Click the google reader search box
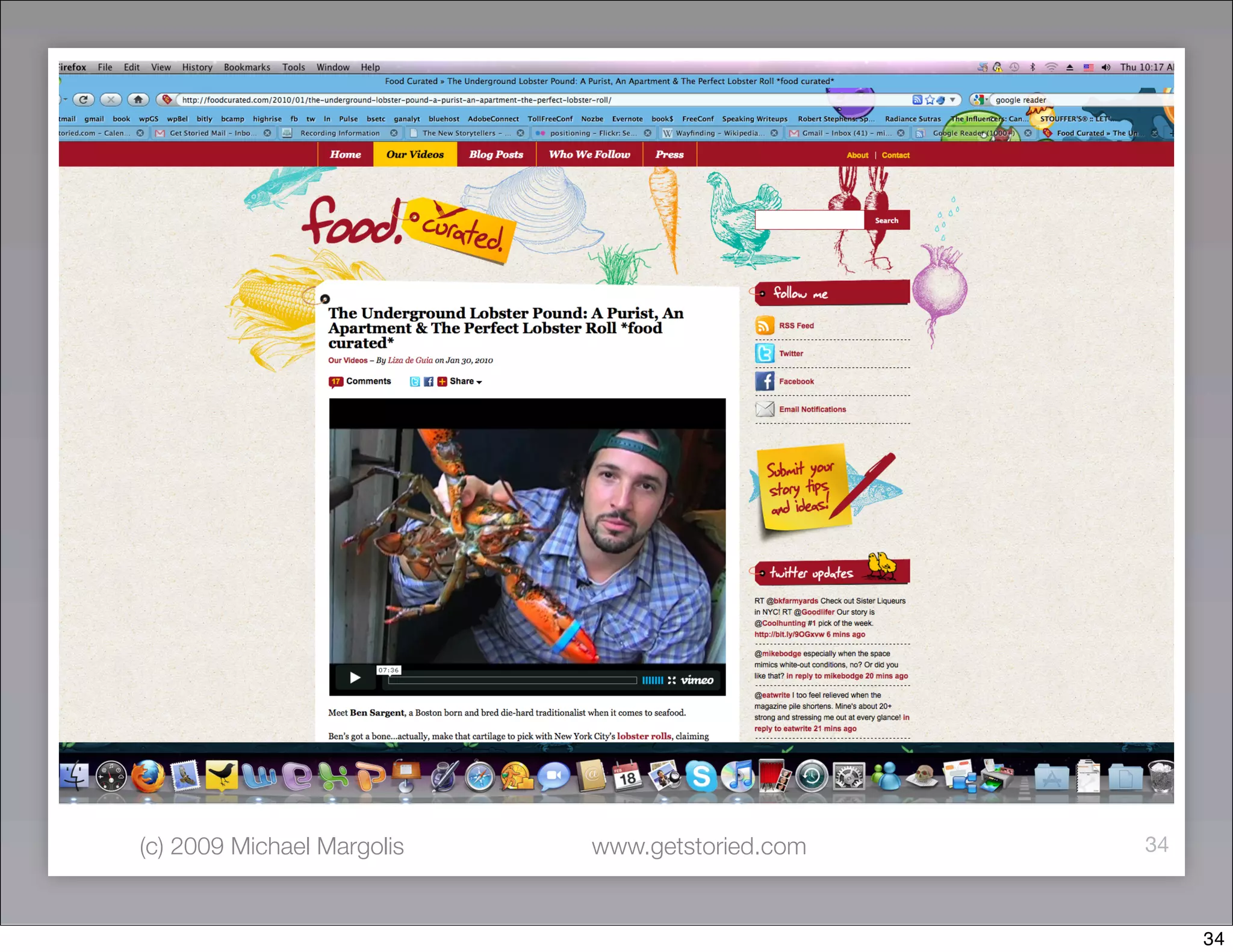This screenshot has width=1233, height=952. point(1081,100)
